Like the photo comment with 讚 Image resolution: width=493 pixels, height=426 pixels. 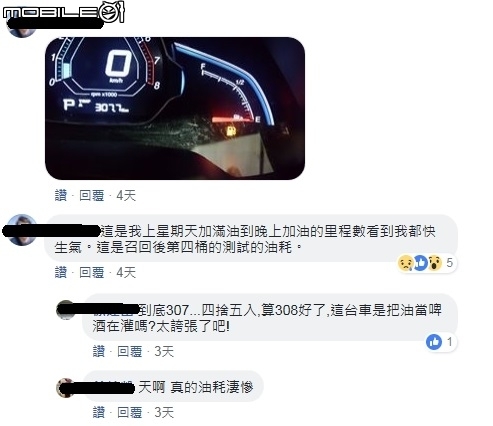(x=61, y=195)
